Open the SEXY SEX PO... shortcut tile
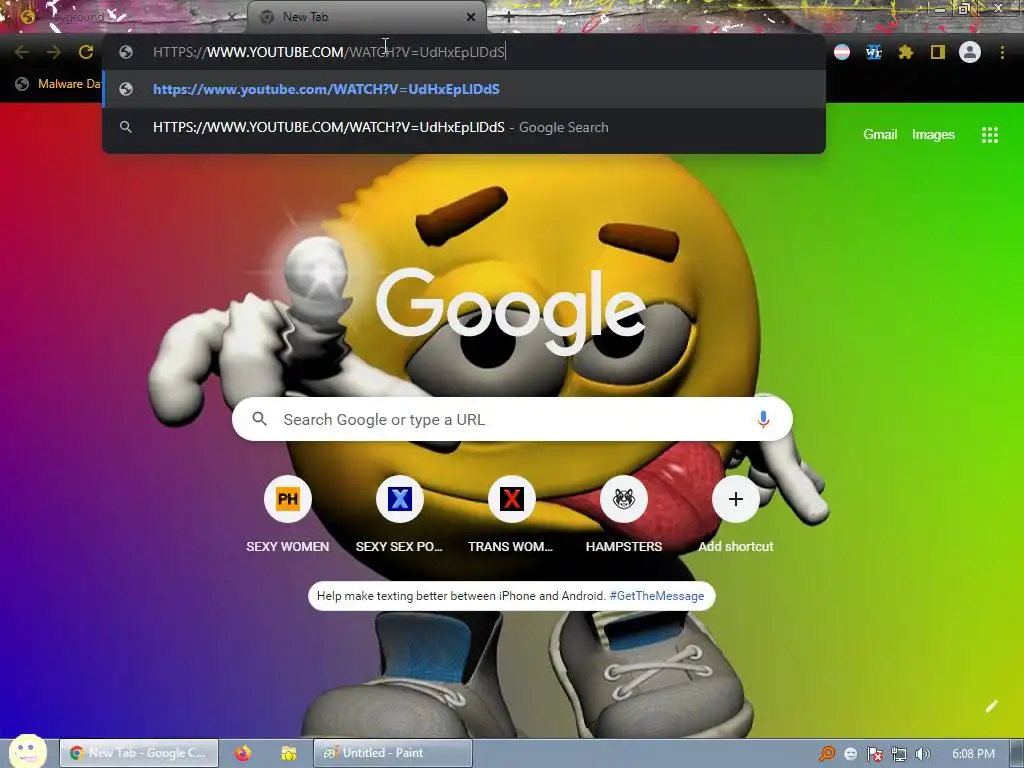 (x=399, y=515)
